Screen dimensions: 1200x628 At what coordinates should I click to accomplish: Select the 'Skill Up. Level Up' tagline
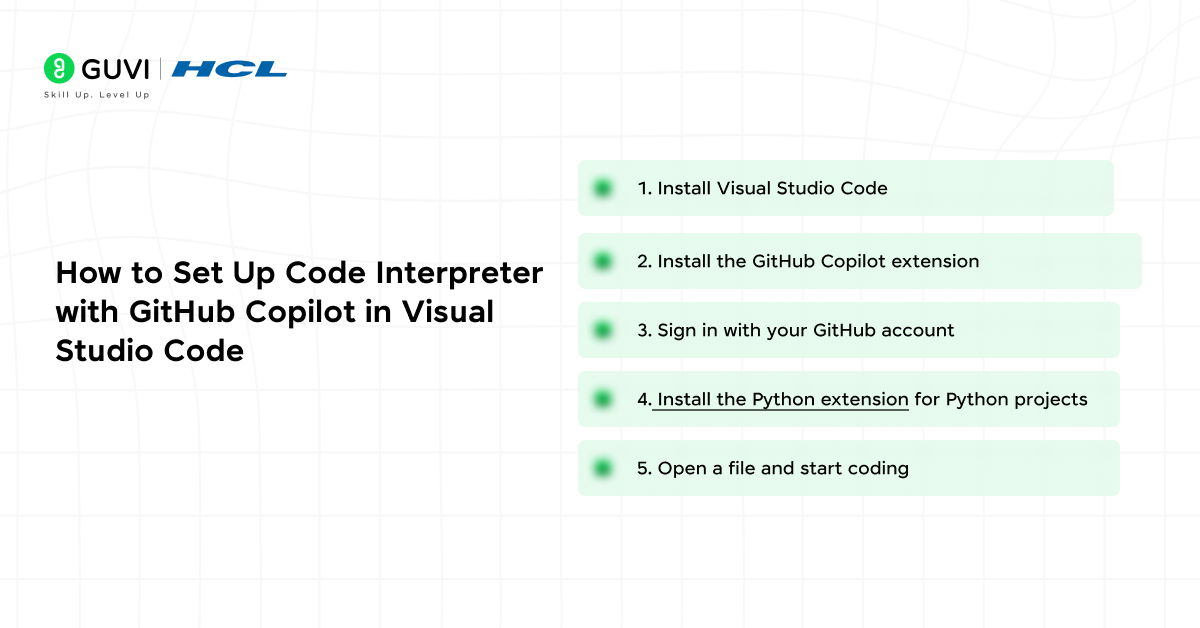96,95
